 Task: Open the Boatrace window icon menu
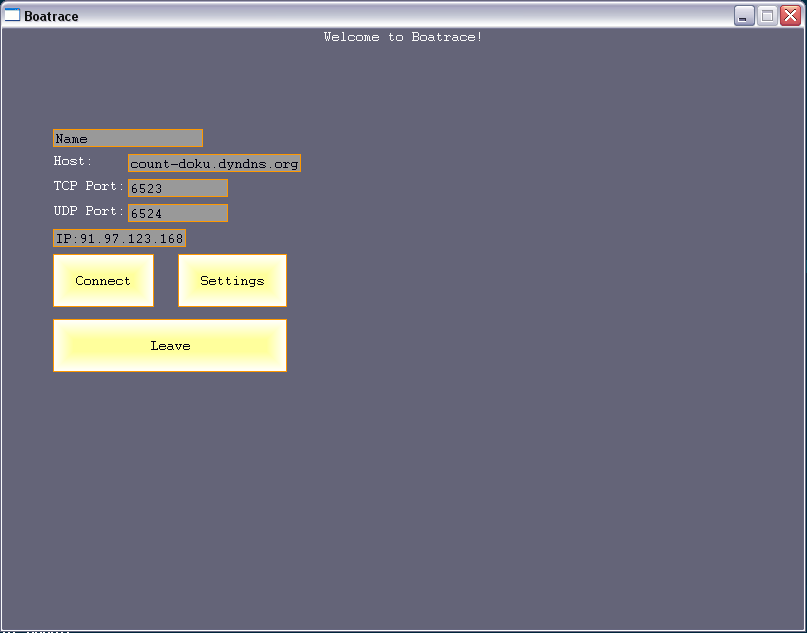click(x=13, y=15)
